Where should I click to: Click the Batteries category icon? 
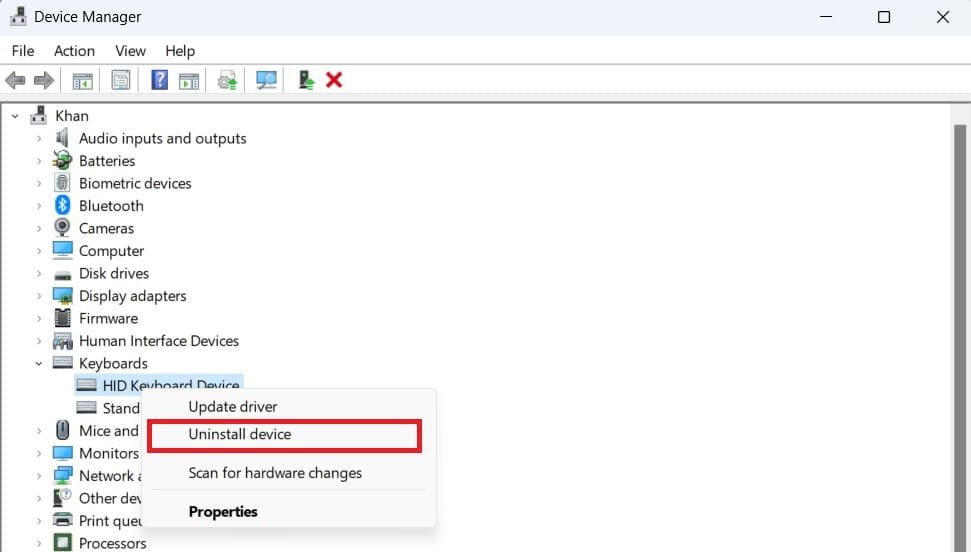click(62, 160)
